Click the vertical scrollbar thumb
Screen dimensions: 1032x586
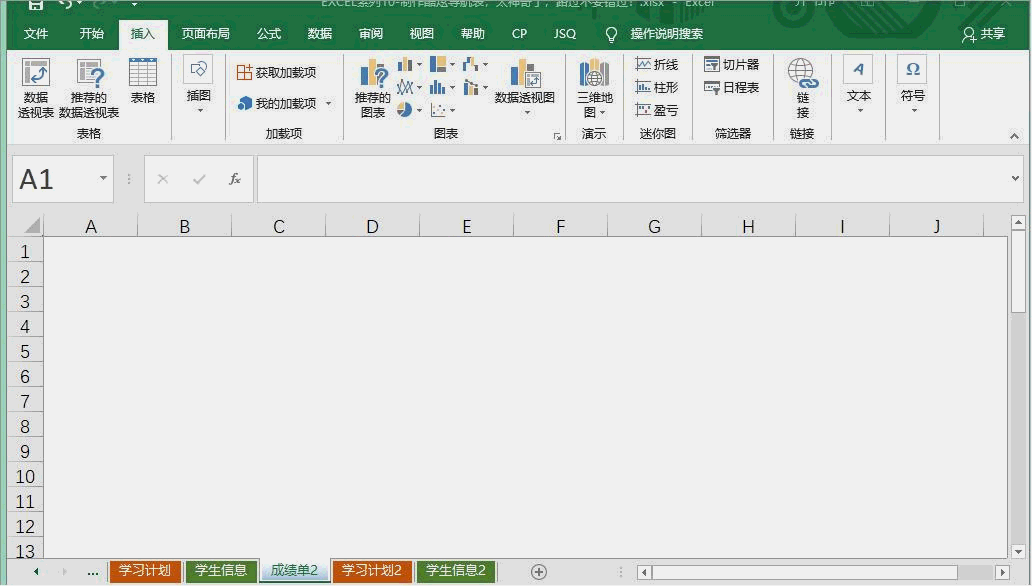click(1018, 273)
